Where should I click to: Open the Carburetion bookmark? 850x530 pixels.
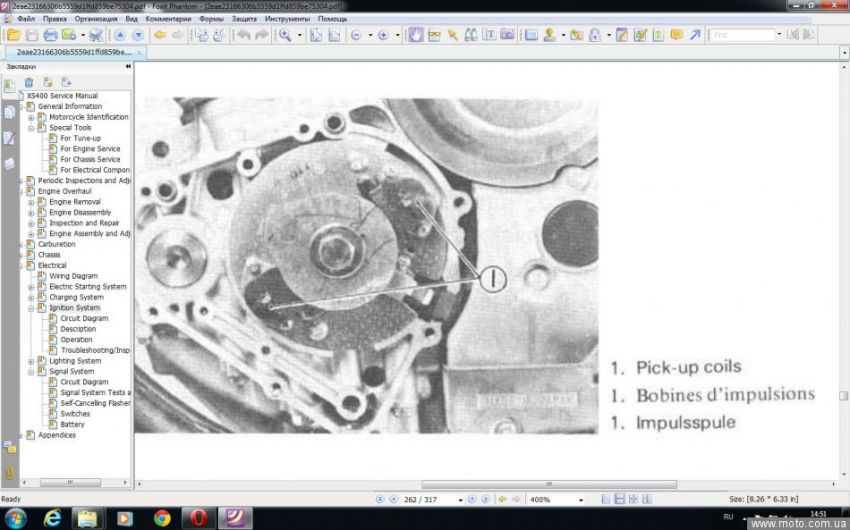point(57,244)
